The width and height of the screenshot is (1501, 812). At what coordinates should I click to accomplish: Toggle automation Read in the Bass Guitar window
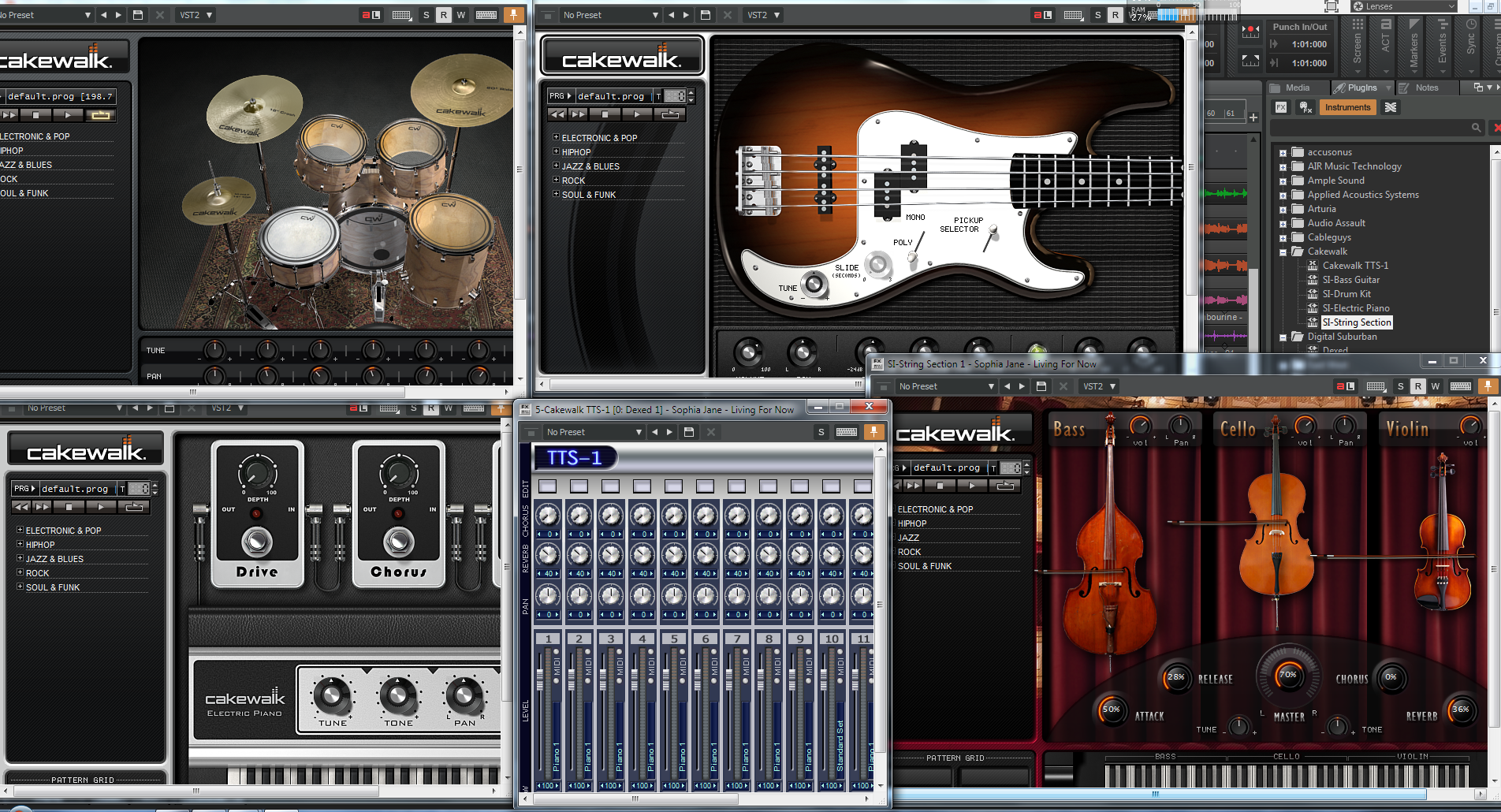click(1115, 15)
